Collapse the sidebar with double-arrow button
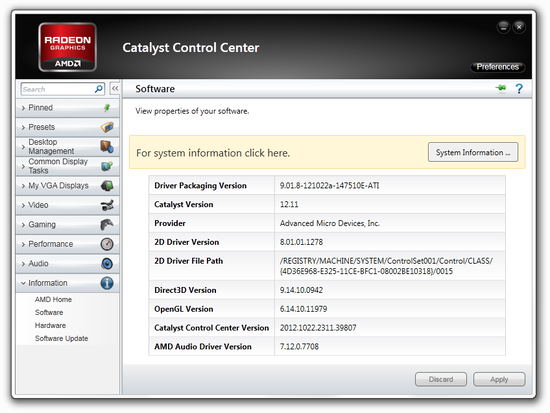This screenshot has width=550, height=413. (115, 88)
